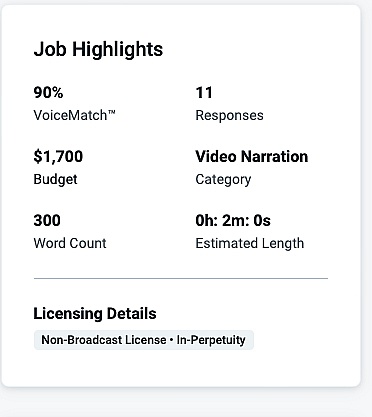Select the Budget label
This screenshot has height=417, width=372.
coord(55,180)
